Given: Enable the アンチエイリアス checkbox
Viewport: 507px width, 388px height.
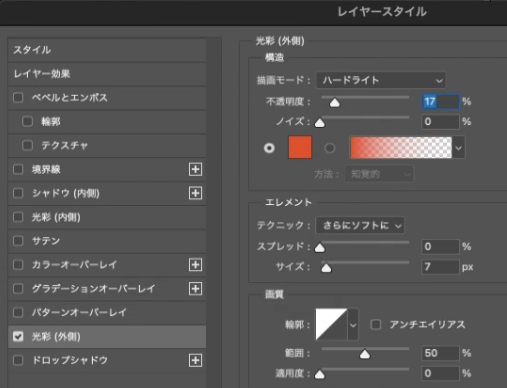Looking at the screenshot, I should pyautogui.click(x=376, y=324).
